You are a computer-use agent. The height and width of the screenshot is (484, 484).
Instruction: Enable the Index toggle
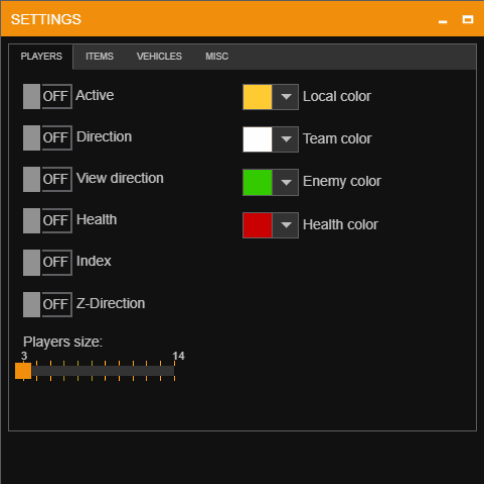pyautogui.click(x=48, y=262)
